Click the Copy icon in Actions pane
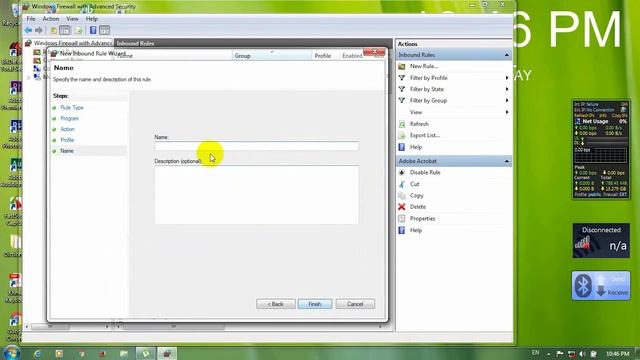Screen dimensions: 640x360 click(x=402, y=196)
